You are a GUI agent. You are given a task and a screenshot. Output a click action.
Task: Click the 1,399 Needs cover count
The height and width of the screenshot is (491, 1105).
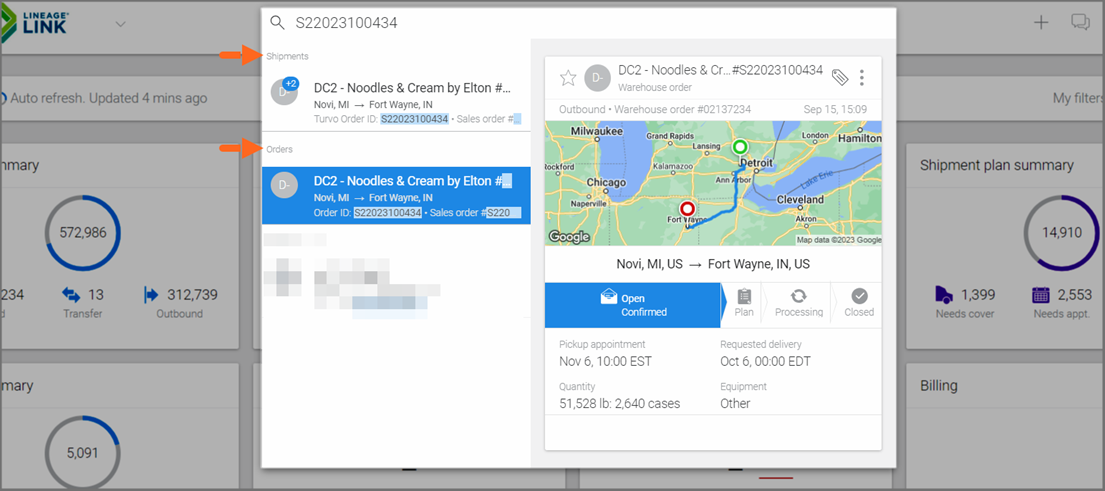[x=979, y=294]
